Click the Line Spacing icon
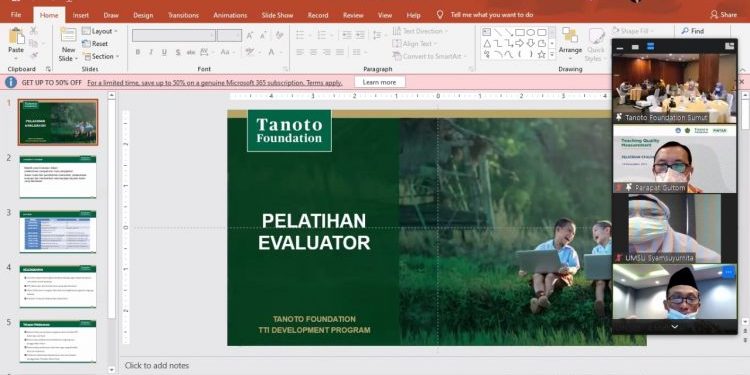 [377, 35]
